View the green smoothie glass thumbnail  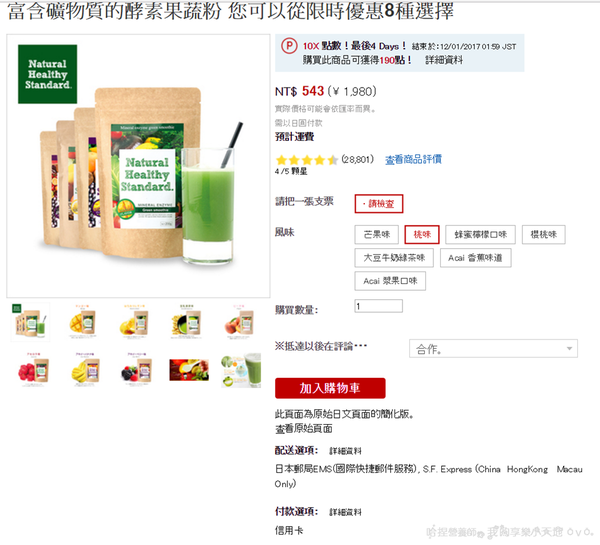pyautogui.click(x=241, y=370)
